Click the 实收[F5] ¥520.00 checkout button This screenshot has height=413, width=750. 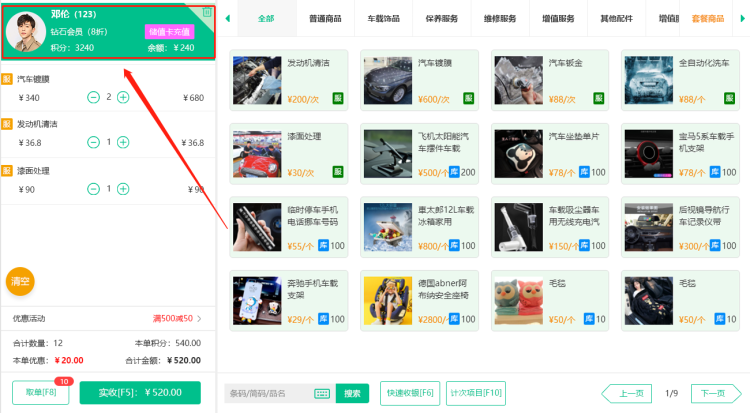click(x=140, y=393)
